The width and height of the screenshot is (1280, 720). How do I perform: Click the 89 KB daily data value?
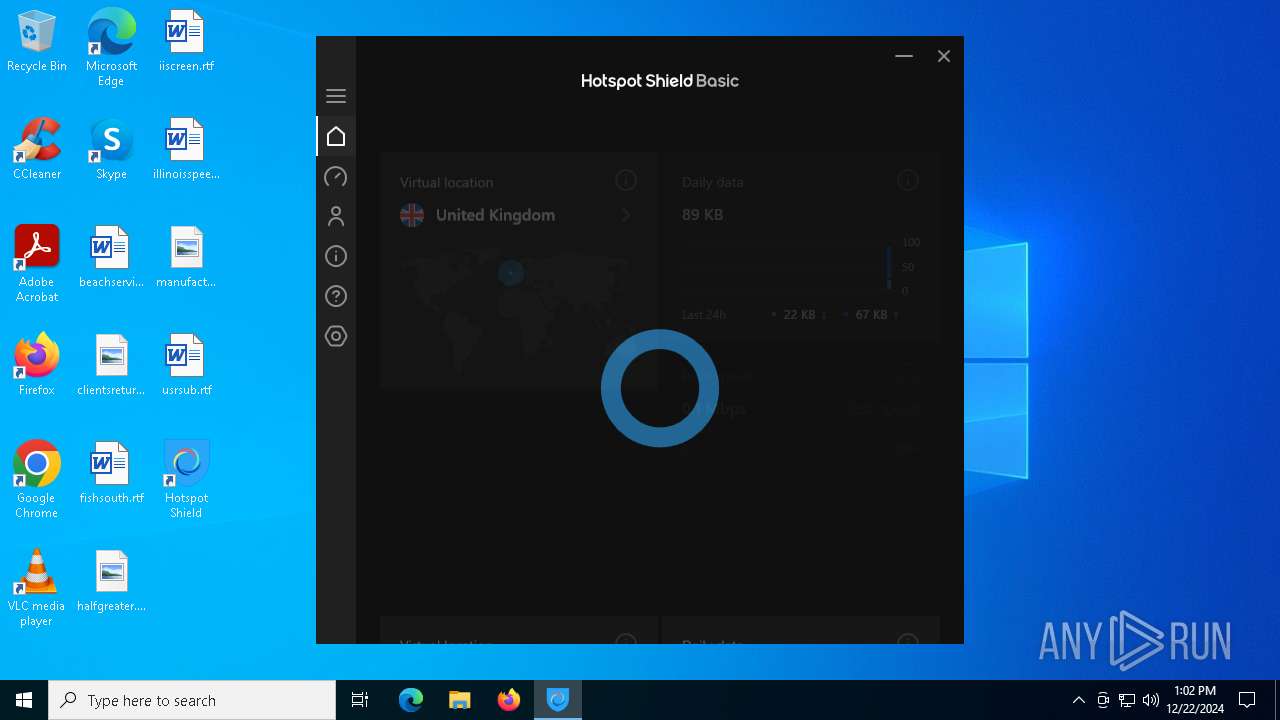click(x=702, y=215)
